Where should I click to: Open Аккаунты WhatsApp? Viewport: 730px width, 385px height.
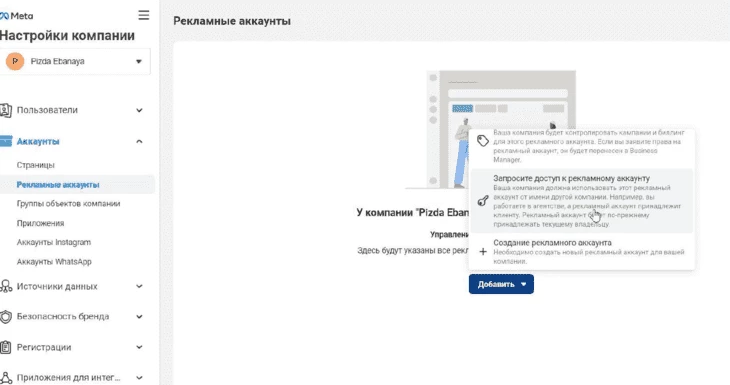pyautogui.click(x=54, y=262)
